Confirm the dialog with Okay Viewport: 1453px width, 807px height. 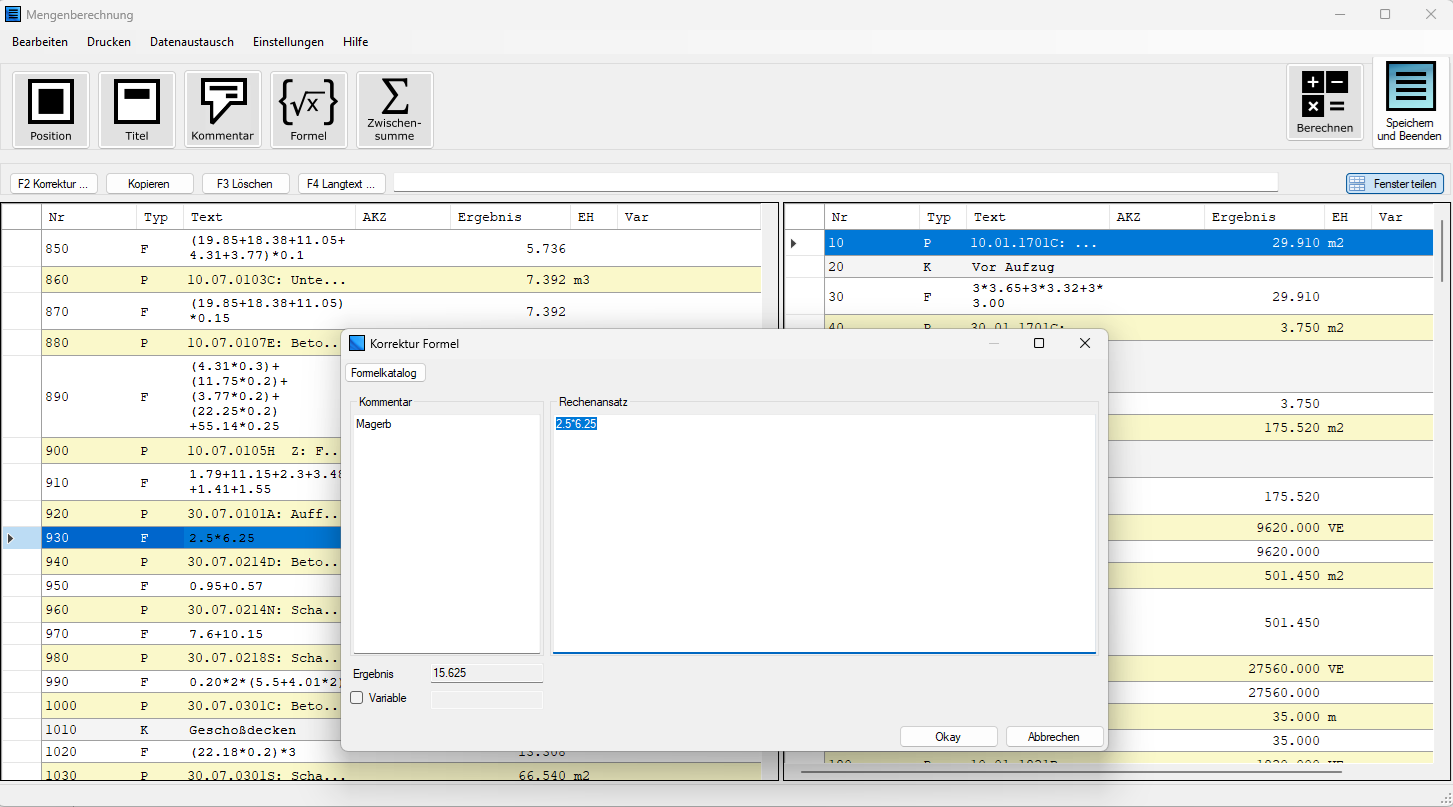(948, 737)
